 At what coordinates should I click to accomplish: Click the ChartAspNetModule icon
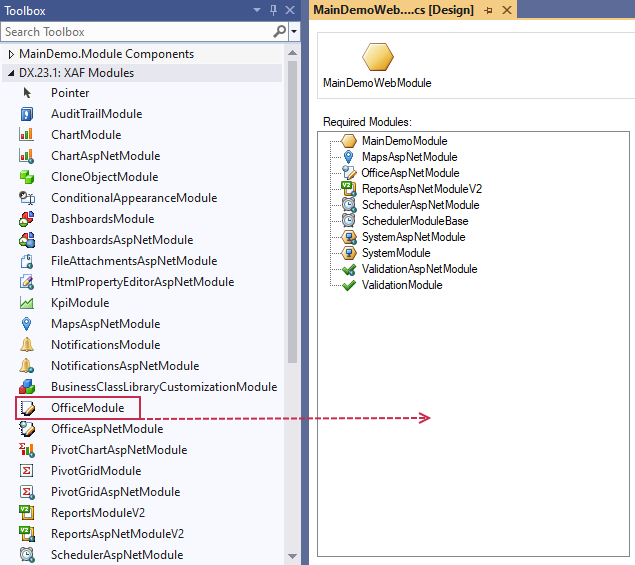(27, 156)
